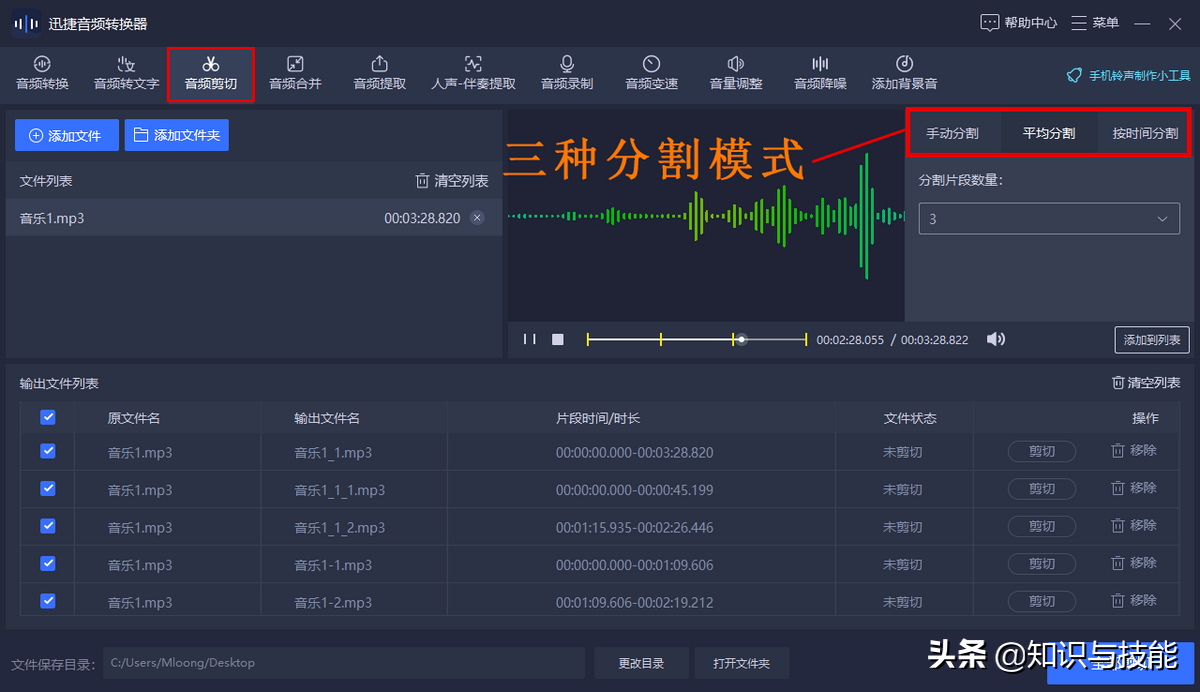Switch to the 平均分割 average split tab

coord(1049,133)
